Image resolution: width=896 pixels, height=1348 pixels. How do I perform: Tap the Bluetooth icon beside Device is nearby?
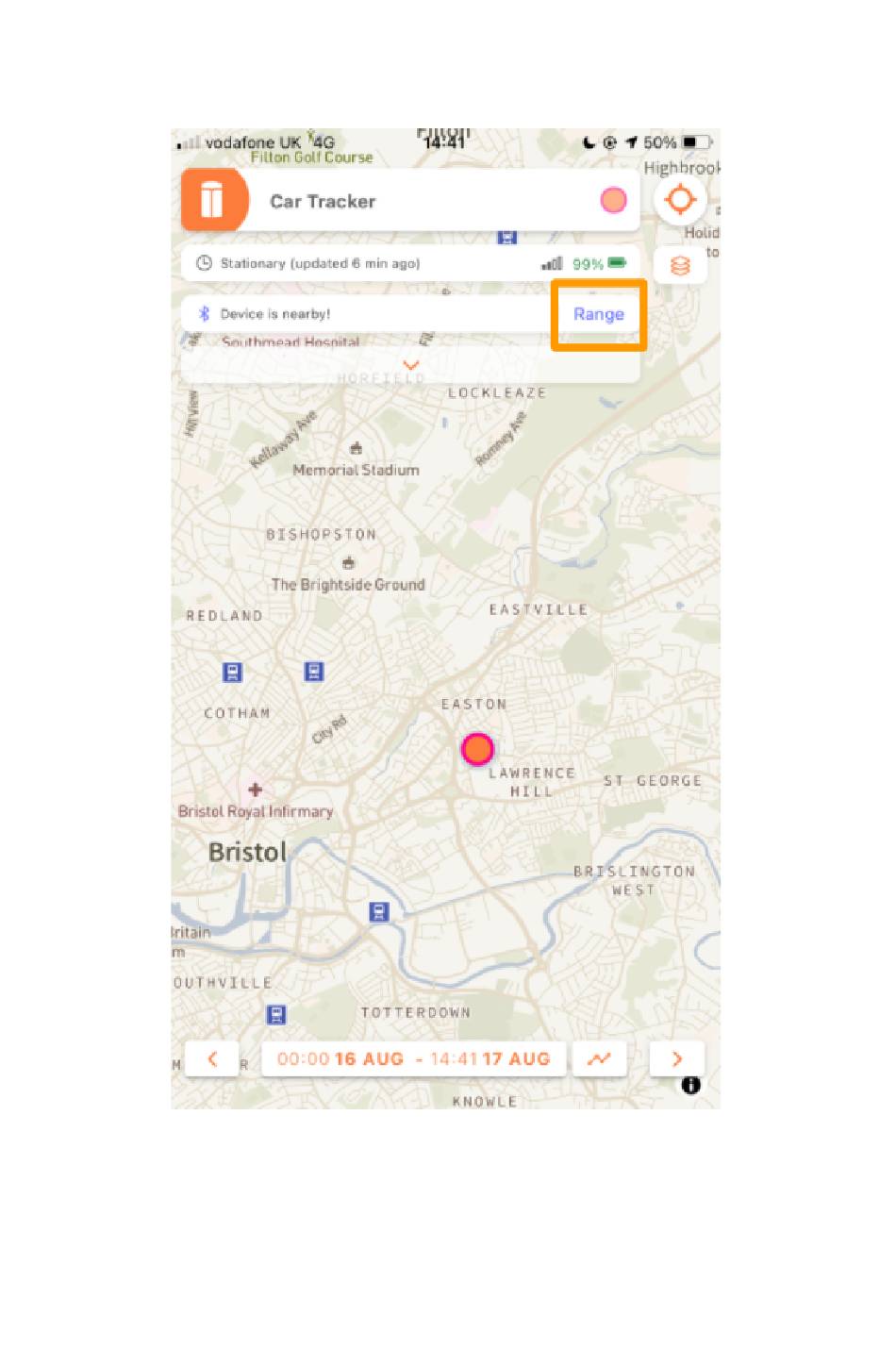click(204, 314)
